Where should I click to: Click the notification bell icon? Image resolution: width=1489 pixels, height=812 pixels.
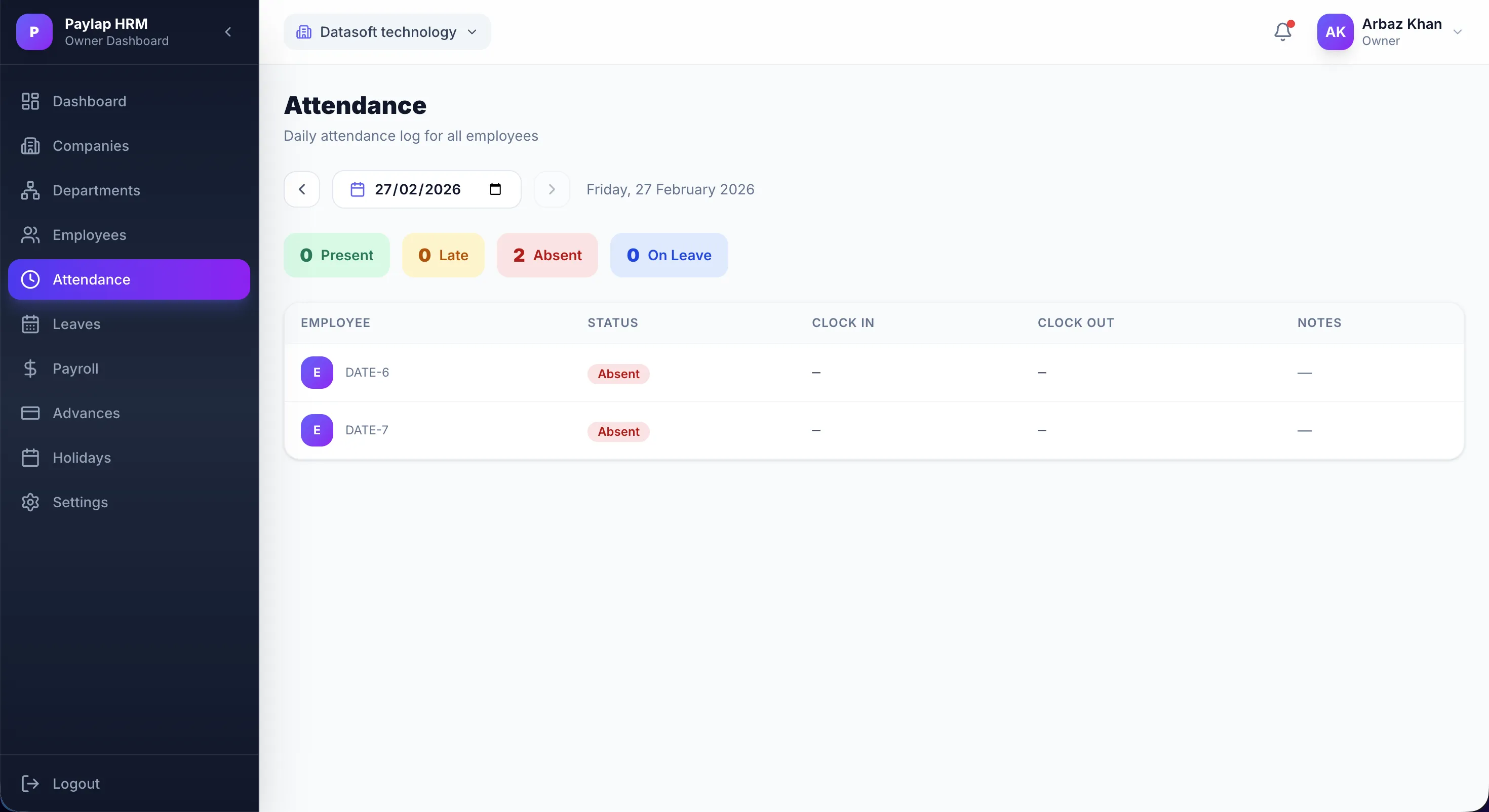click(x=1282, y=32)
